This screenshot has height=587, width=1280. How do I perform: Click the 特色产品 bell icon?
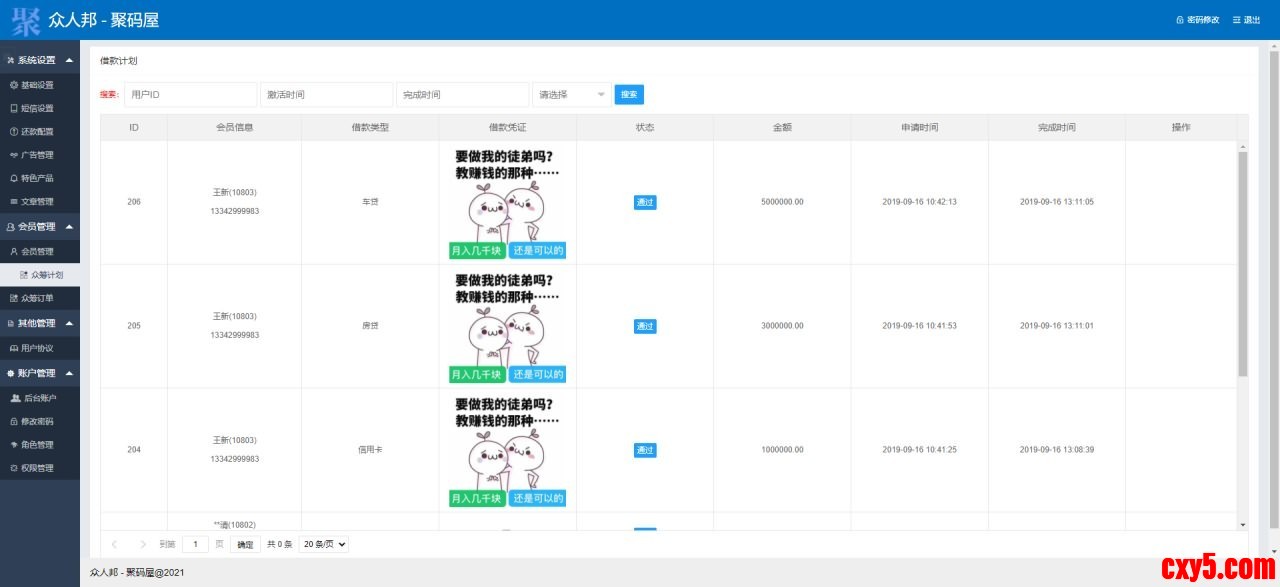pyautogui.click(x=14, y=178)
